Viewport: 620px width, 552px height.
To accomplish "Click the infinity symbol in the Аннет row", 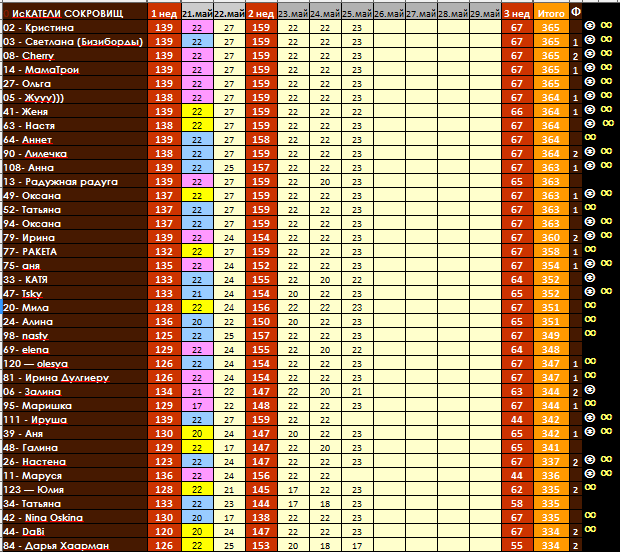I will click(x=607, y=139).
